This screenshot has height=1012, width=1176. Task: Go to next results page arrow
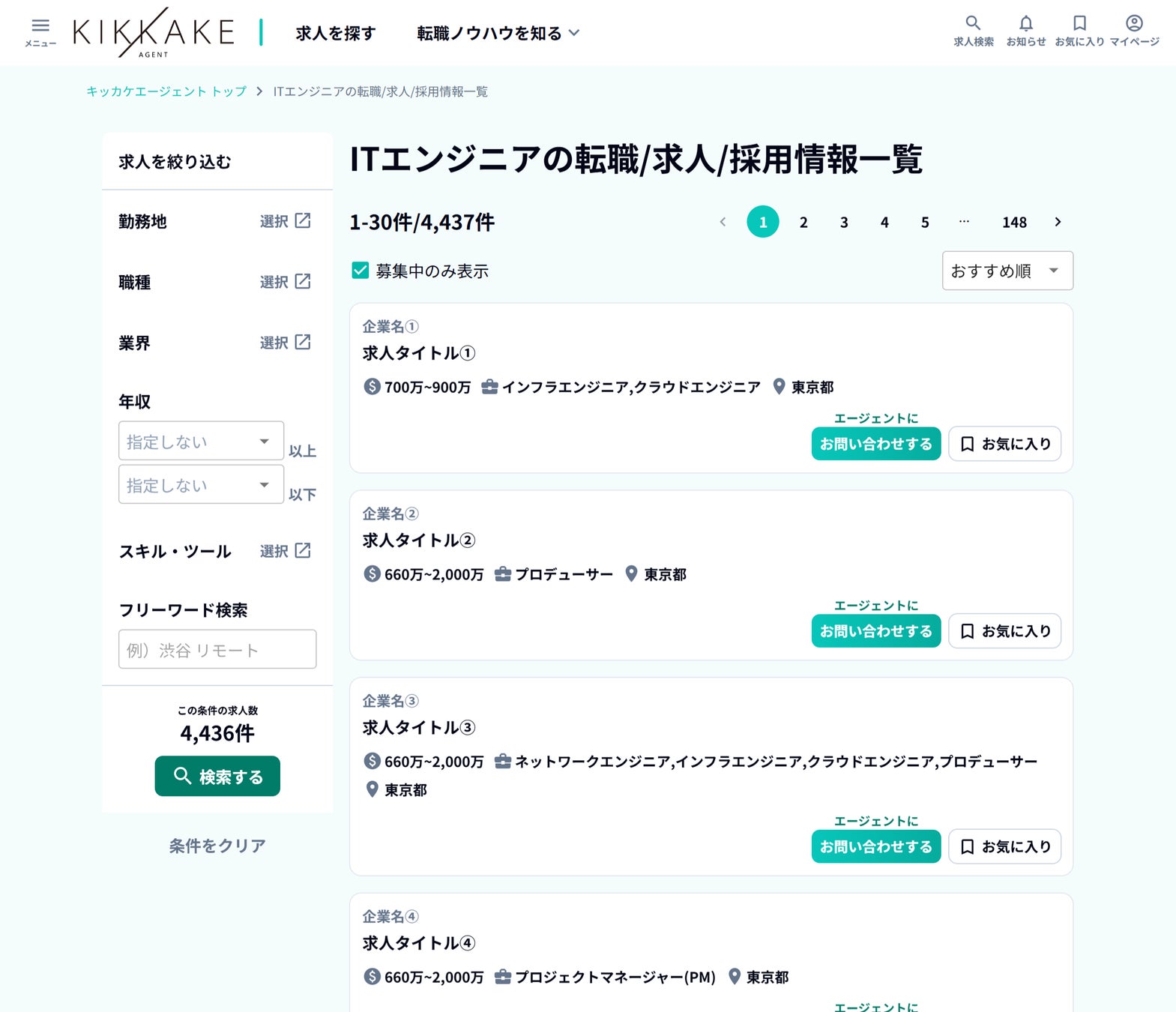1058,222
